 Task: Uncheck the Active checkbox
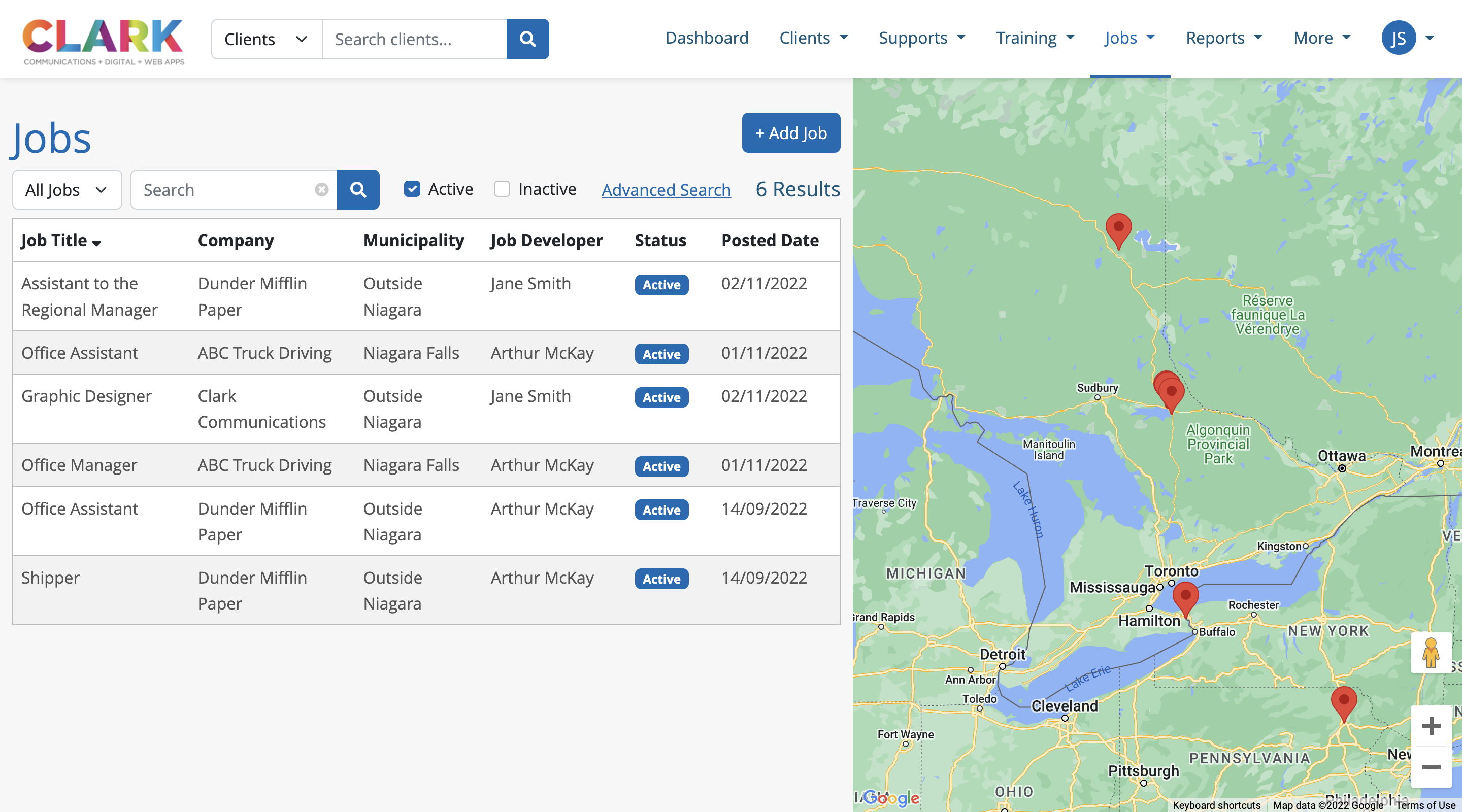(412, 189)
